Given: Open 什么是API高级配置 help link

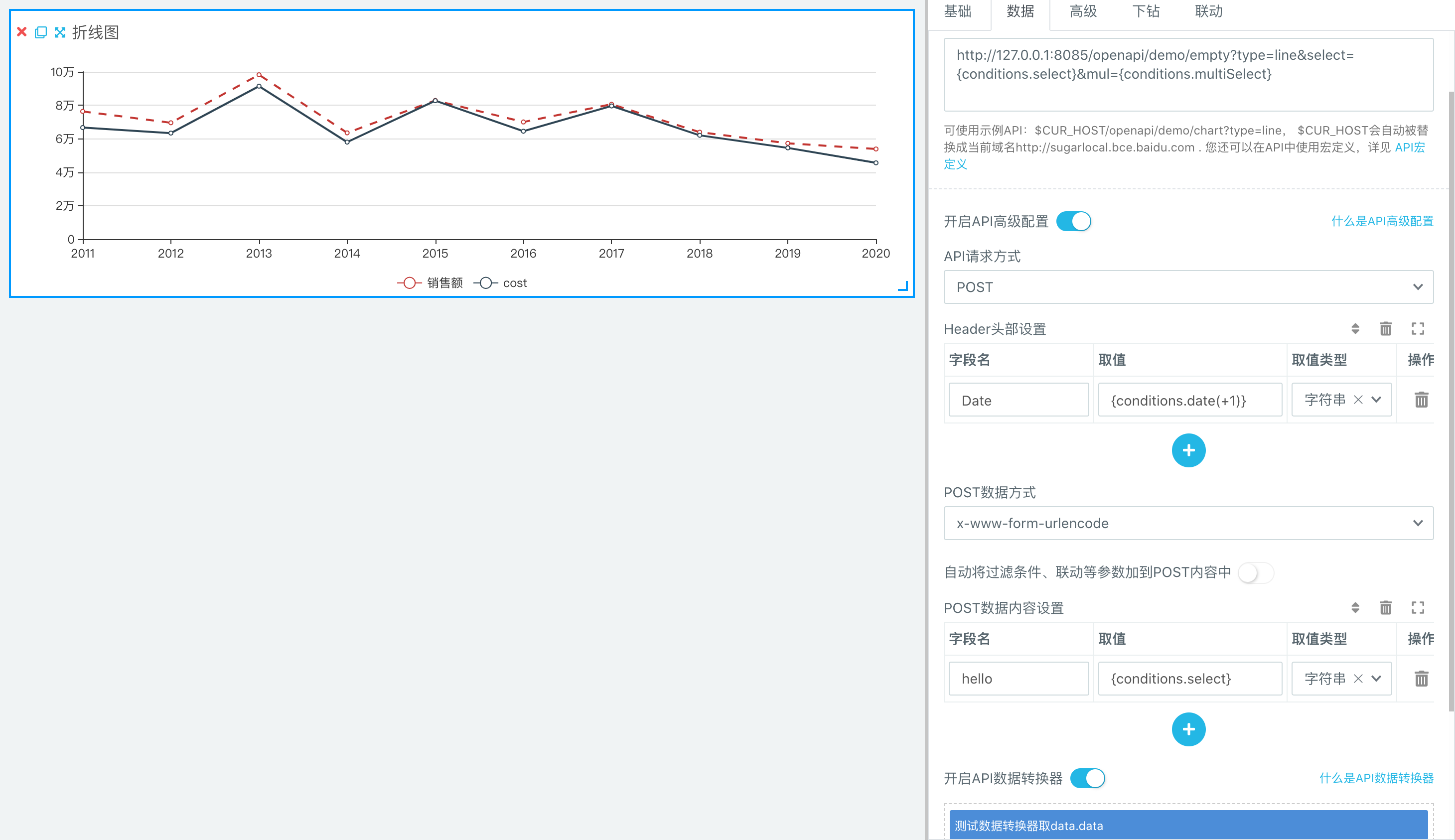Looking at the screenshot, I should tap(1382, 222).
